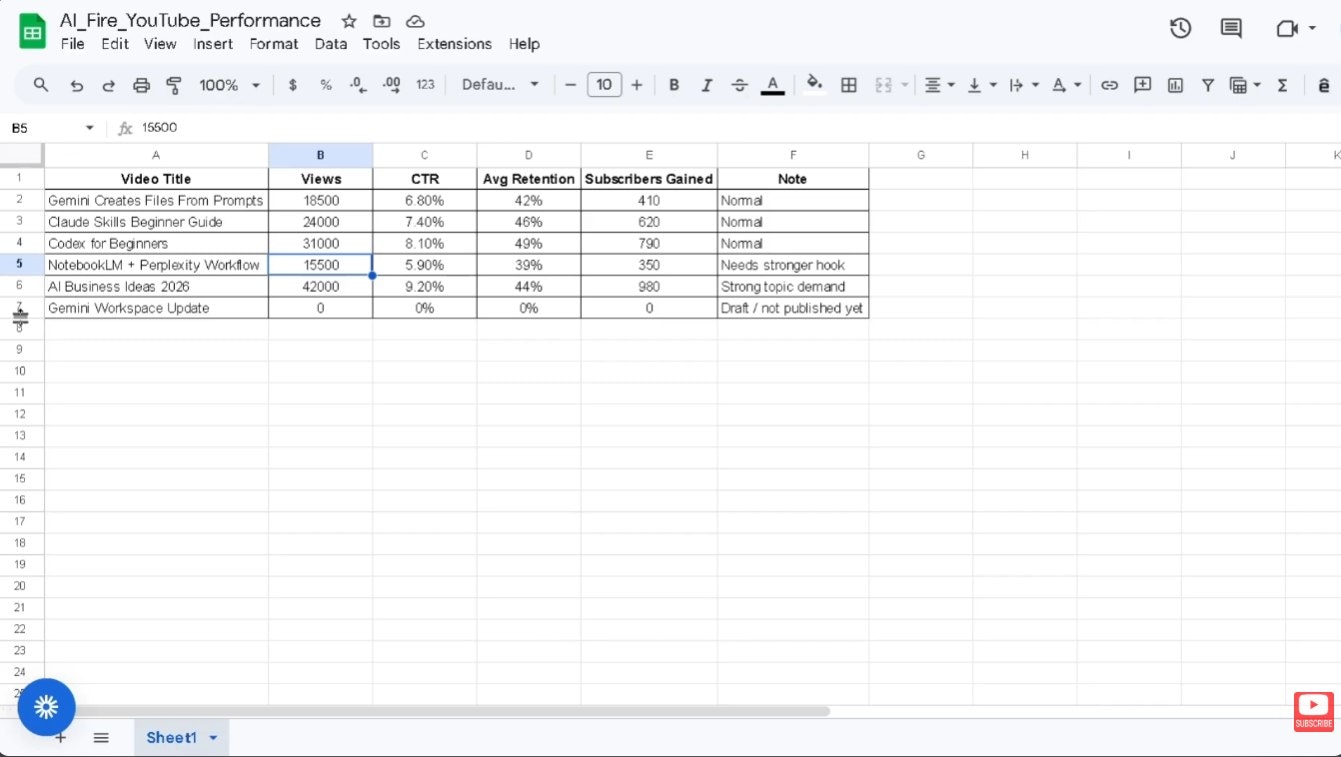The height and width of the screenshot is (757, 1341).
Task: Click the blue floating gear-star button
Action: click(46, 707)
